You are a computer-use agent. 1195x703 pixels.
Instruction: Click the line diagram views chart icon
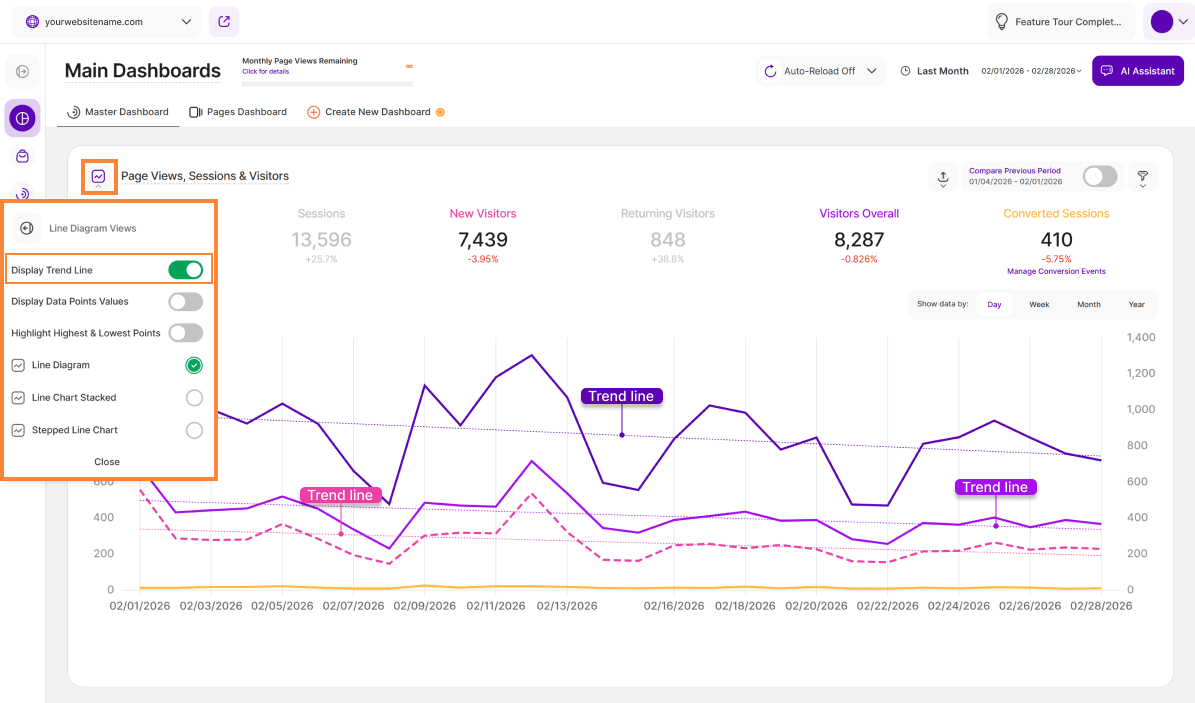[x=99, y=177]
